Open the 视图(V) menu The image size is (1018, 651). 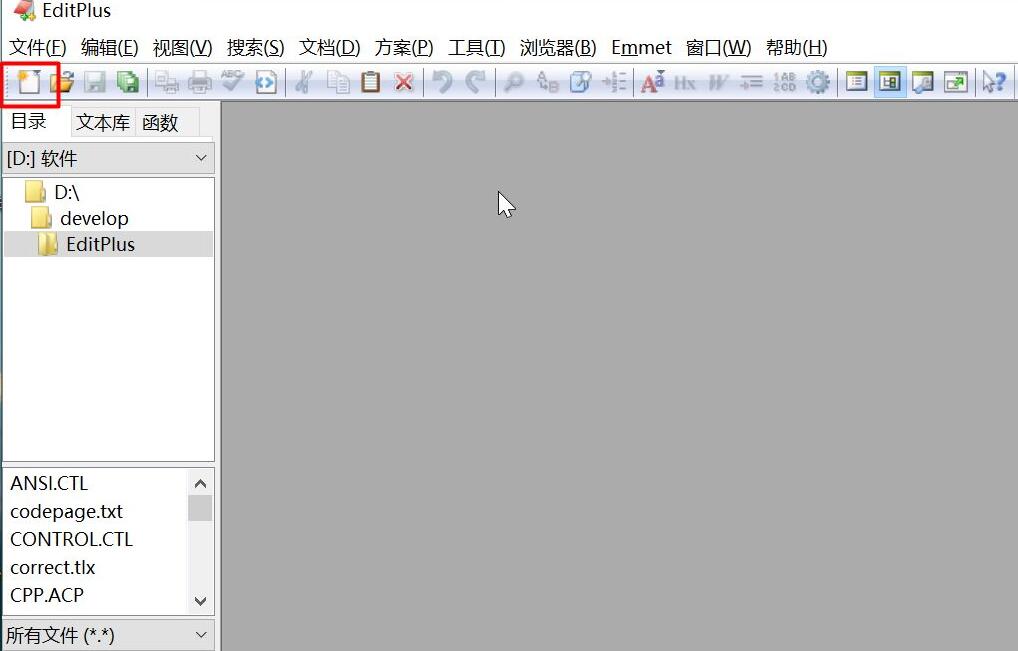[x=182, y=47]
